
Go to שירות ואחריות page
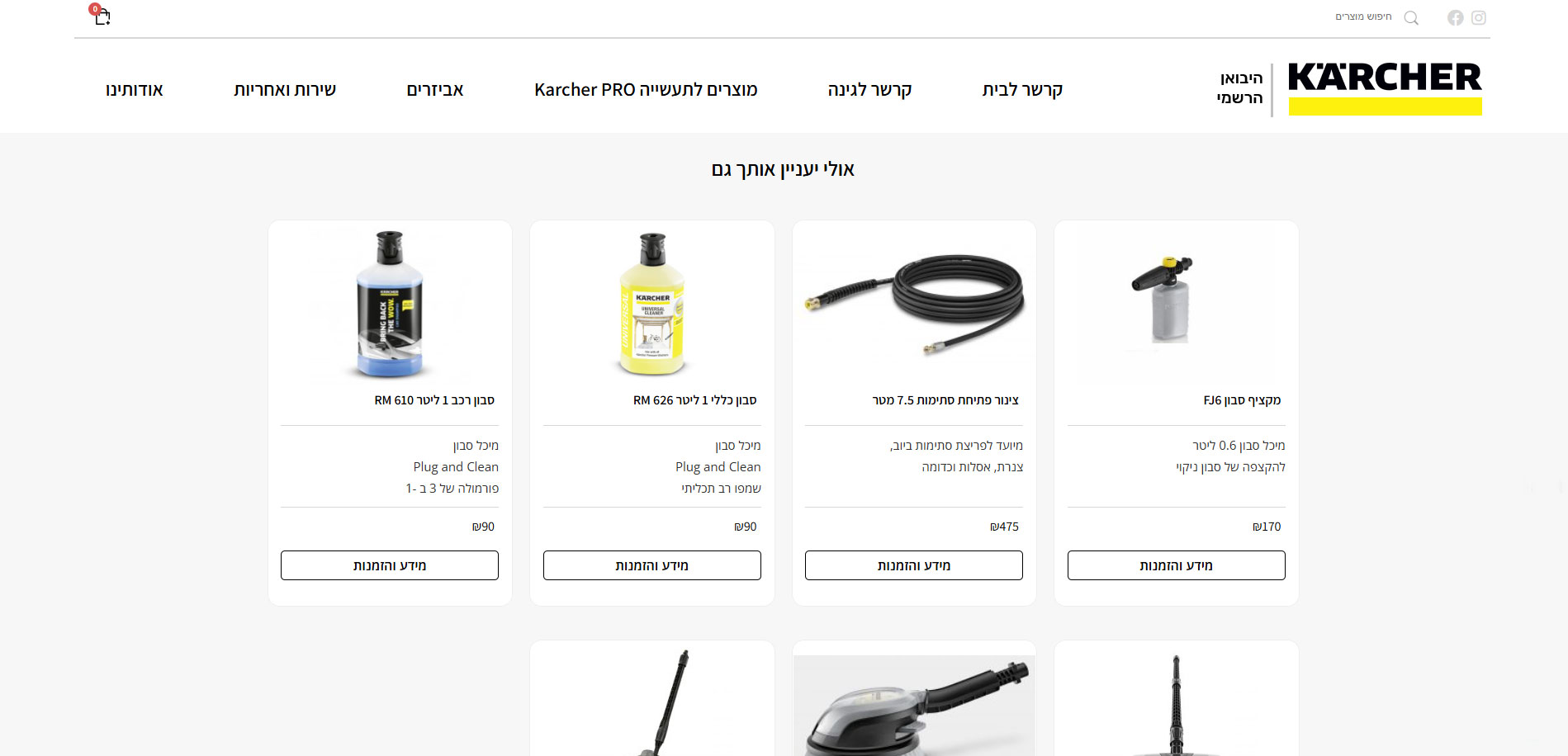(x=285, y=89)
